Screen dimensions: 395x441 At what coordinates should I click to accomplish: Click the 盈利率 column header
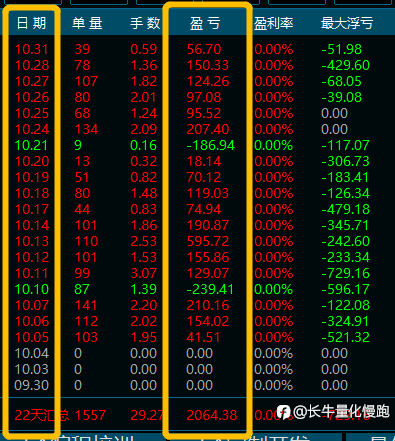coord(274,23)
